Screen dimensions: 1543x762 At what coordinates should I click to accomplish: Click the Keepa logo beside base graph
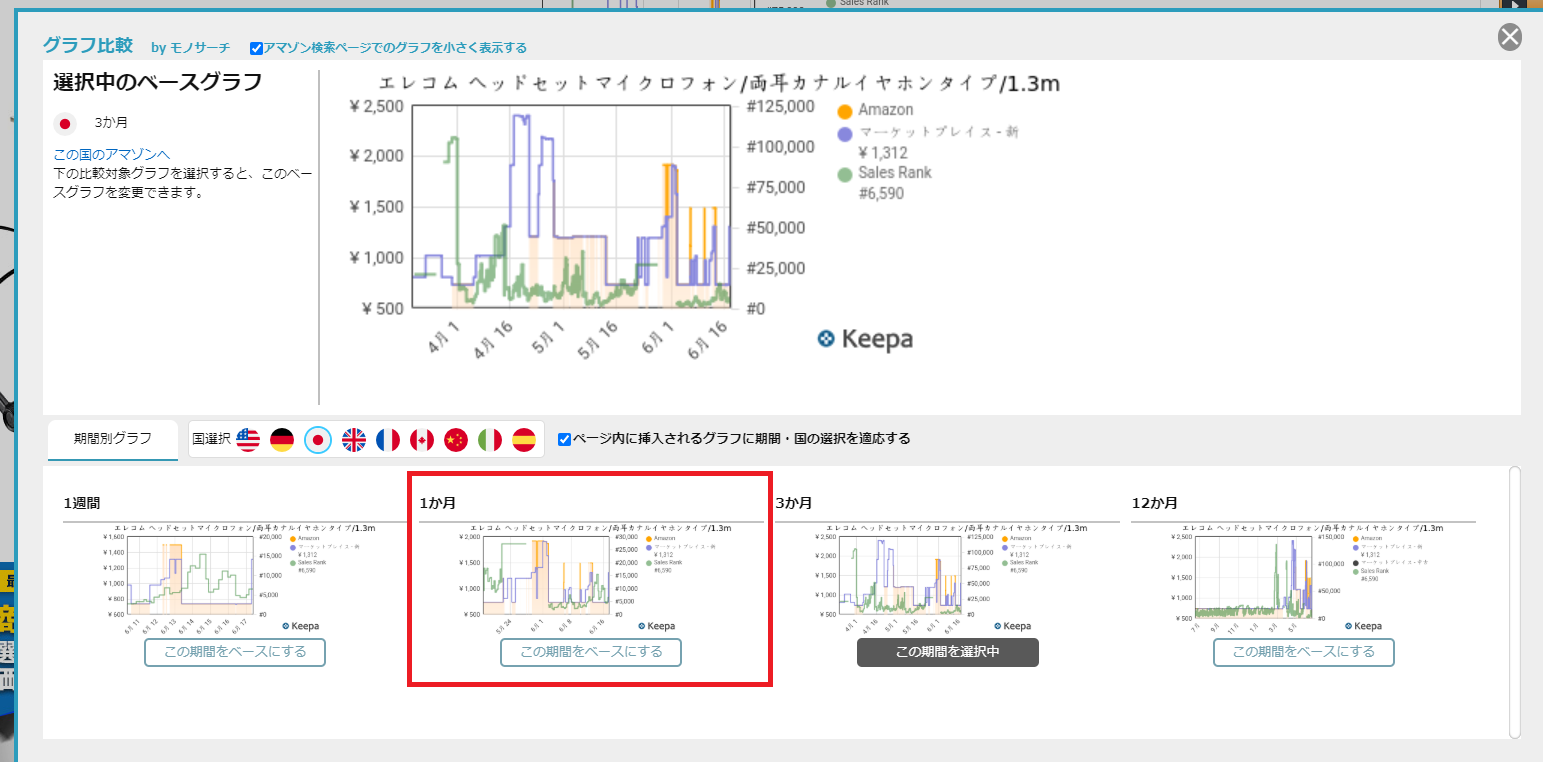point(864,339)
